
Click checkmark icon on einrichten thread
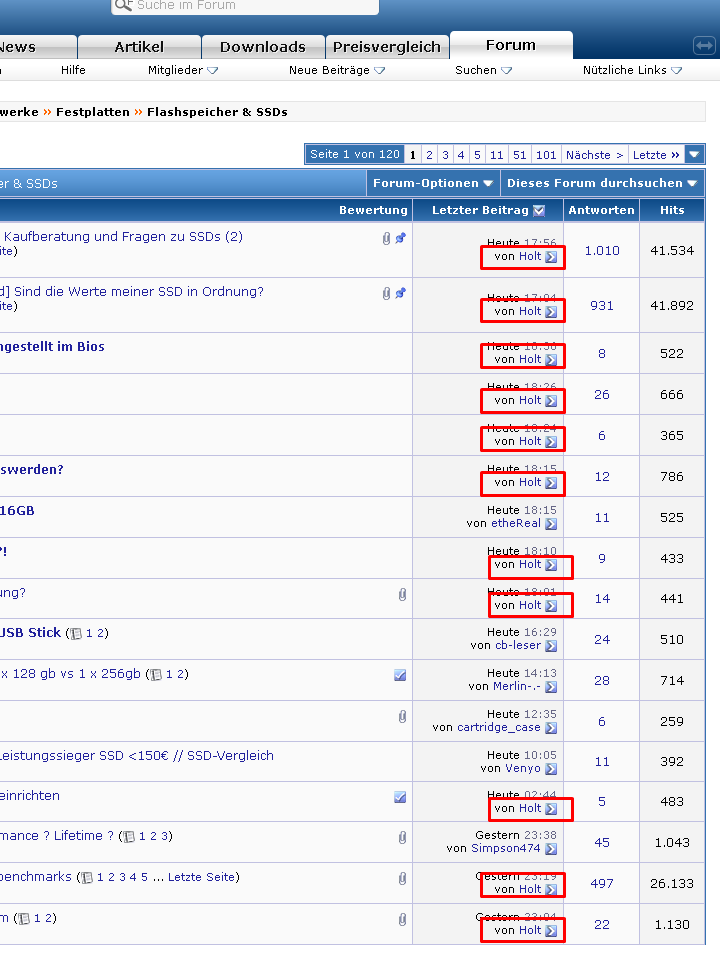click(400, 797)
